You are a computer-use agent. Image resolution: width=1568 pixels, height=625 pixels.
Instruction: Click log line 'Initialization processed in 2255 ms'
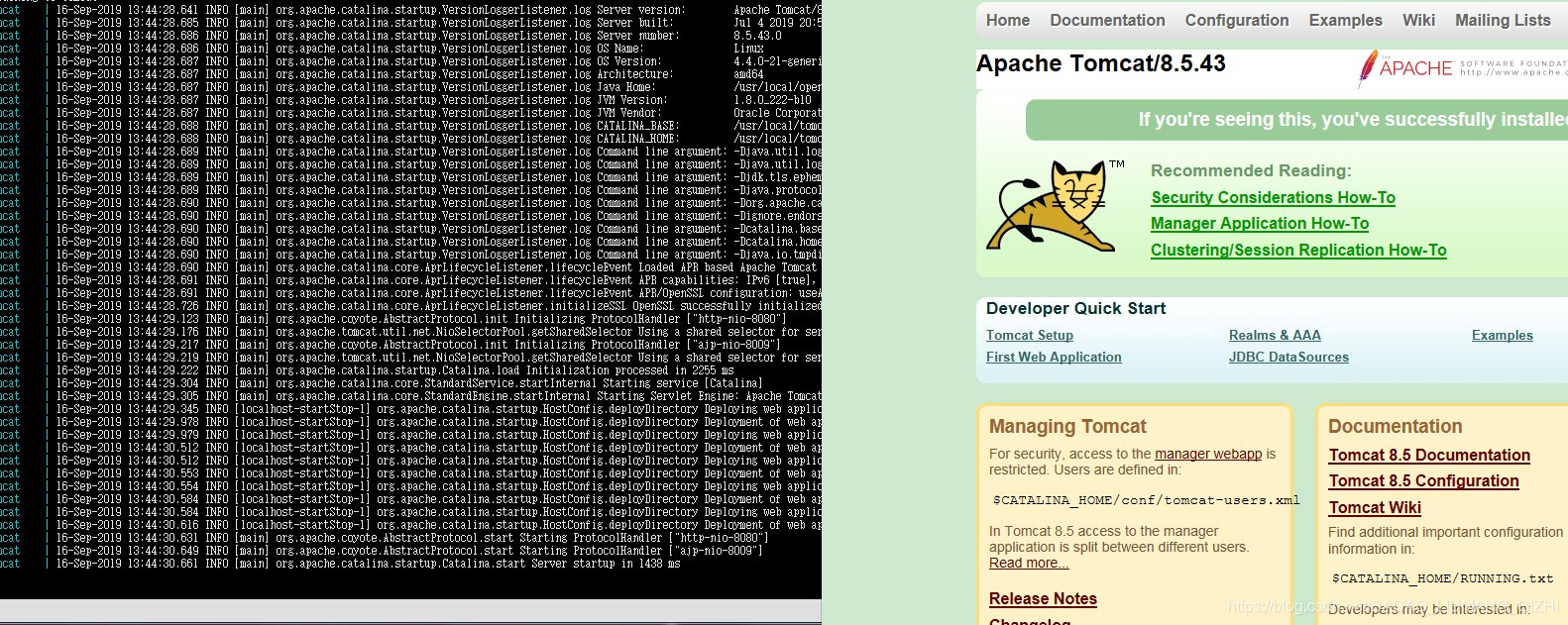[x=394, y=370]
